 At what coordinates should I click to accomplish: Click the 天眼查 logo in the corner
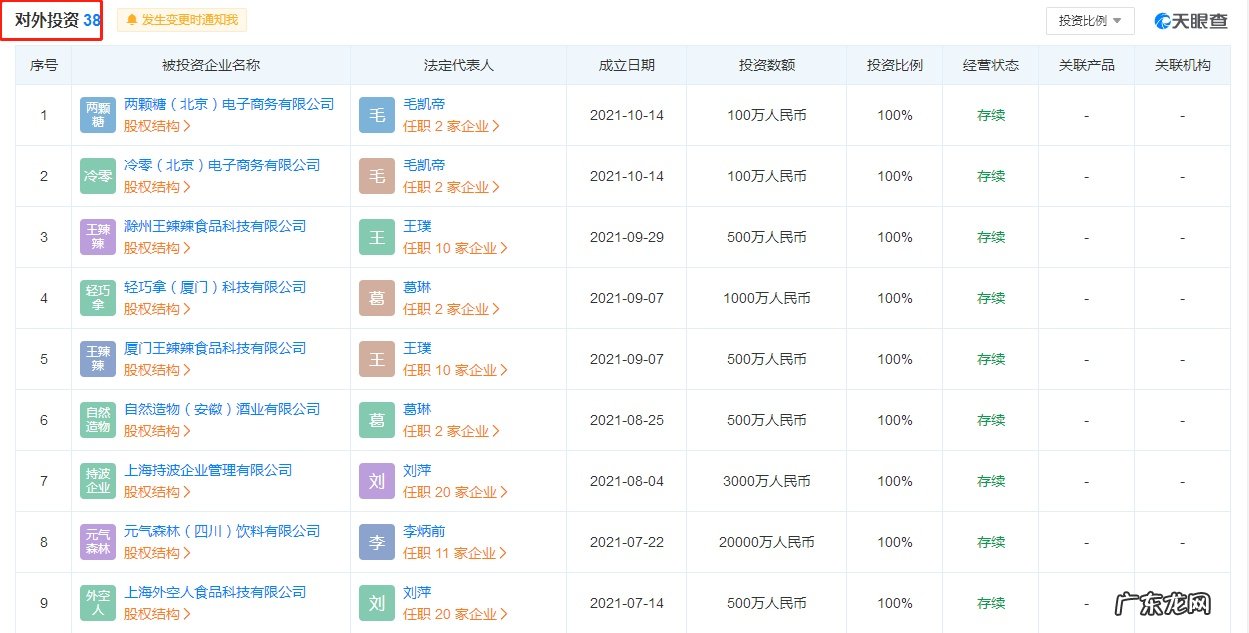point(1191,19)
